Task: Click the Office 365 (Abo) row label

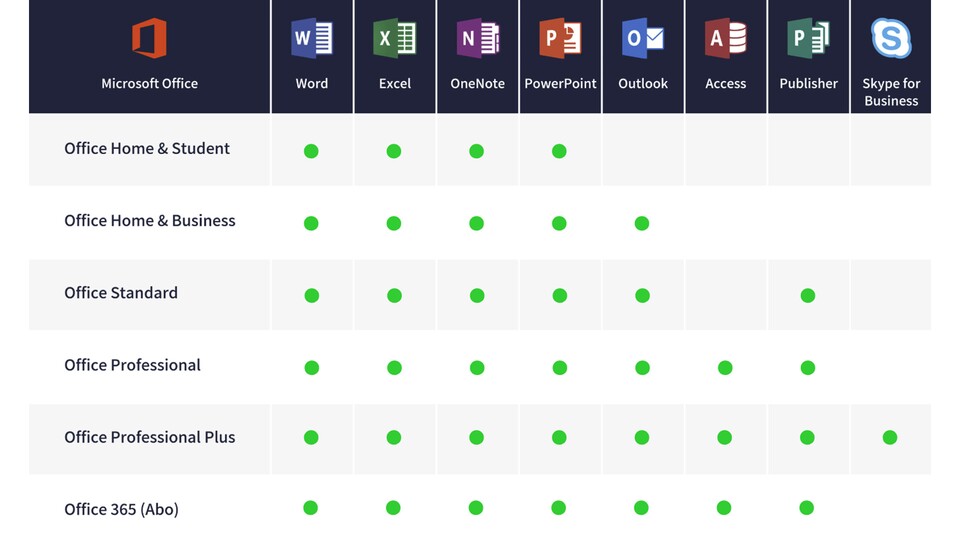Action: (x=121, y=509)
